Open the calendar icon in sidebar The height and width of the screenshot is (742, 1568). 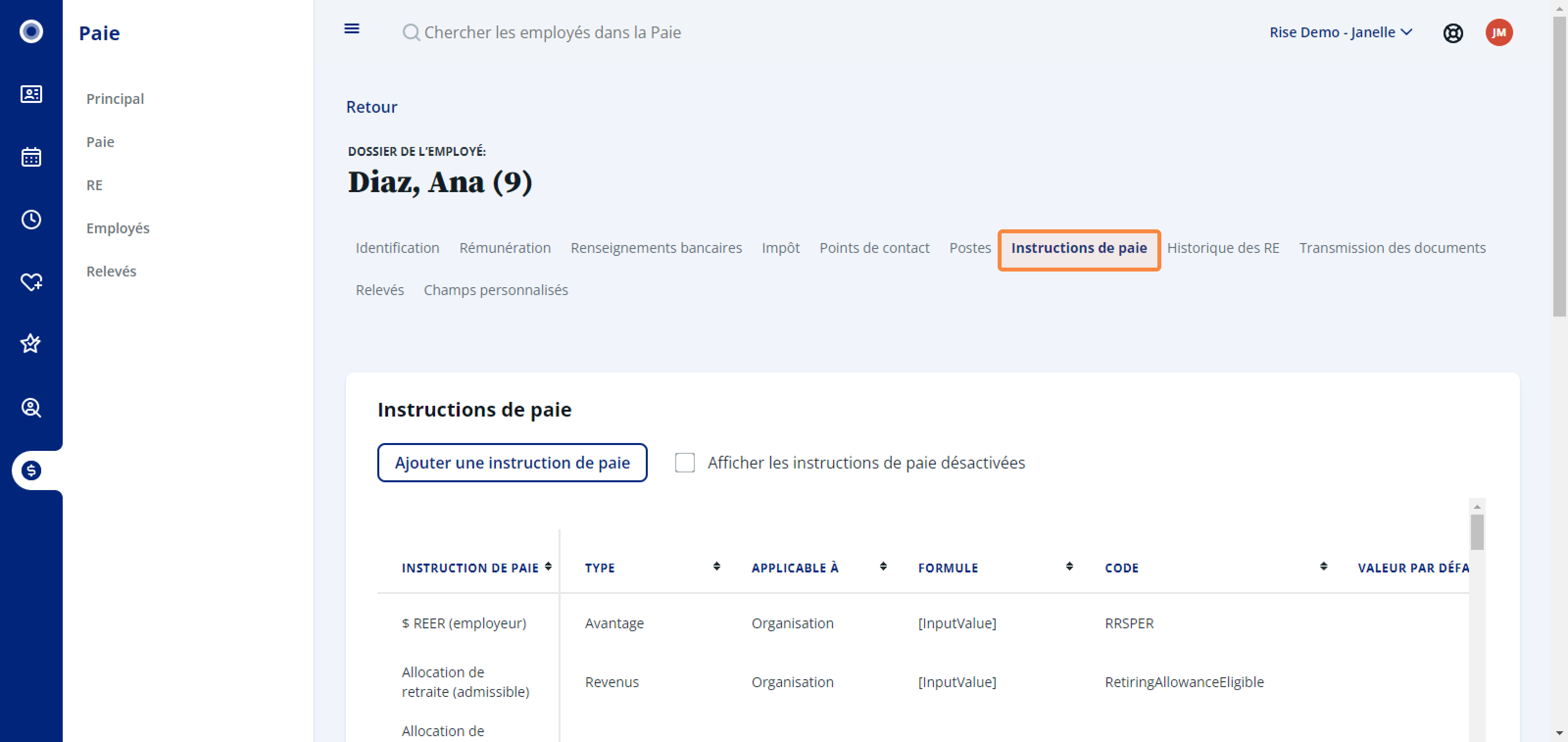coord(31,156)
